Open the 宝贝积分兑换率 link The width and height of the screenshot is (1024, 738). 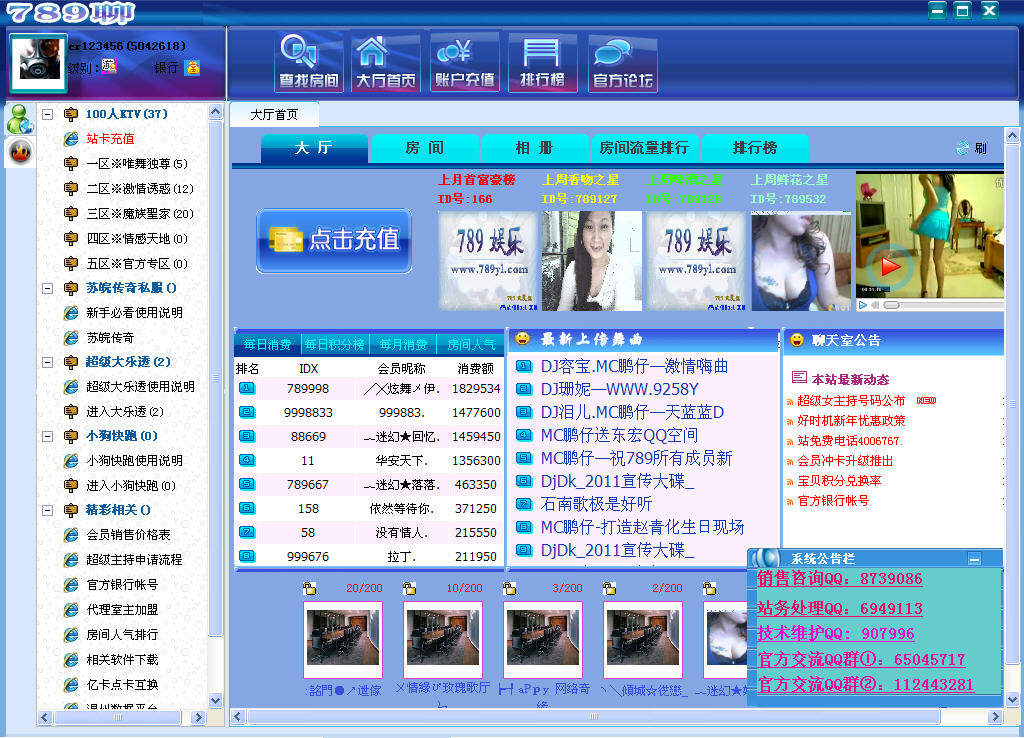839,481
